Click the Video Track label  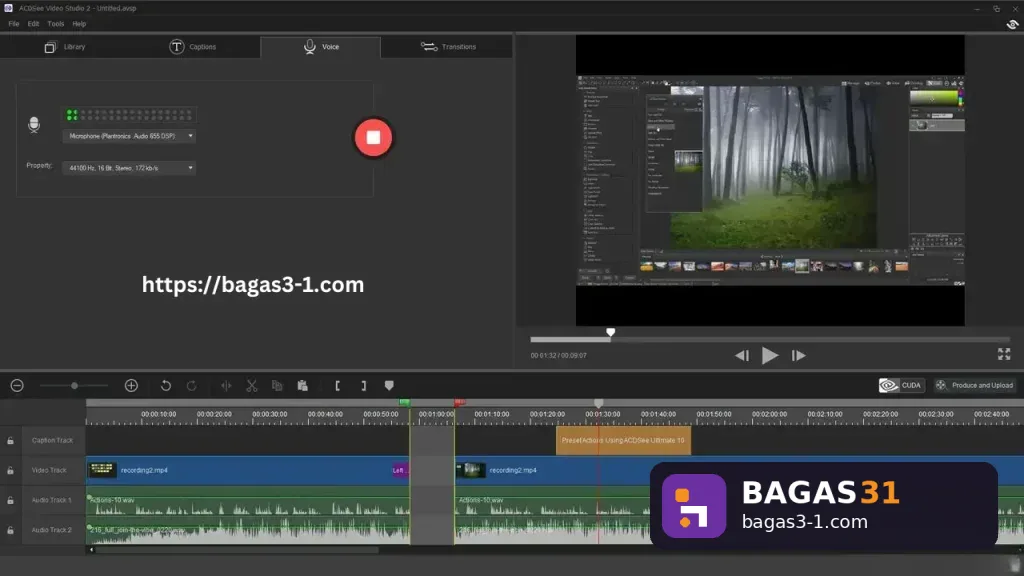49,470
